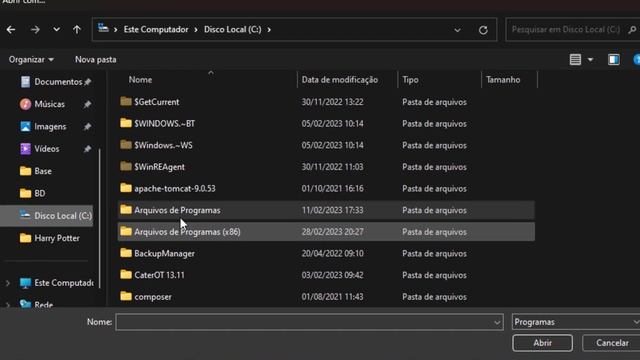The width and height of the screenshot is (640, 360).
Task: Click the Cancelar button
Action: coord(612,343)
